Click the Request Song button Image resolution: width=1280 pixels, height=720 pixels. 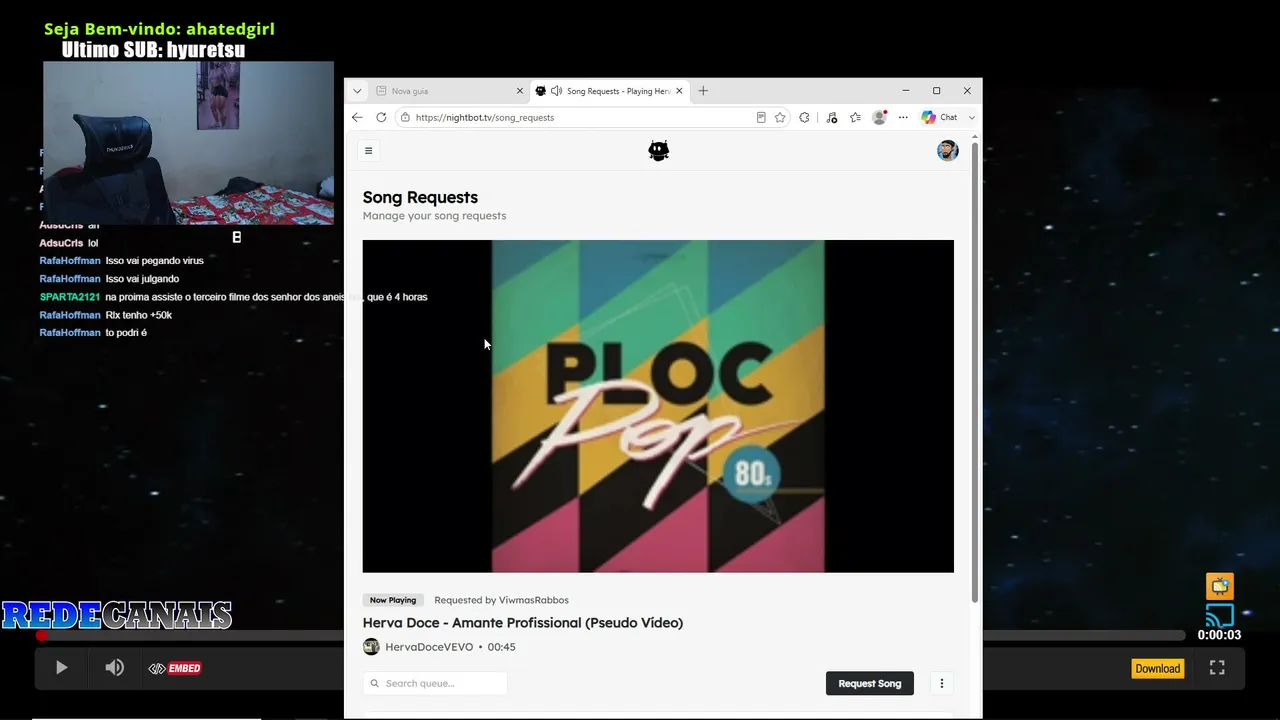(870, 683)
